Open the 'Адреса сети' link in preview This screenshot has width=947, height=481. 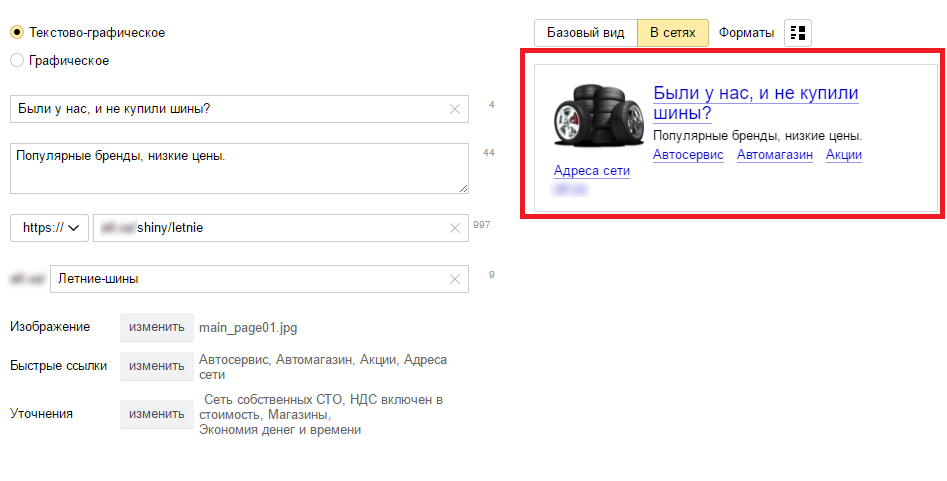pyautogui.click(x=591, y=171)
